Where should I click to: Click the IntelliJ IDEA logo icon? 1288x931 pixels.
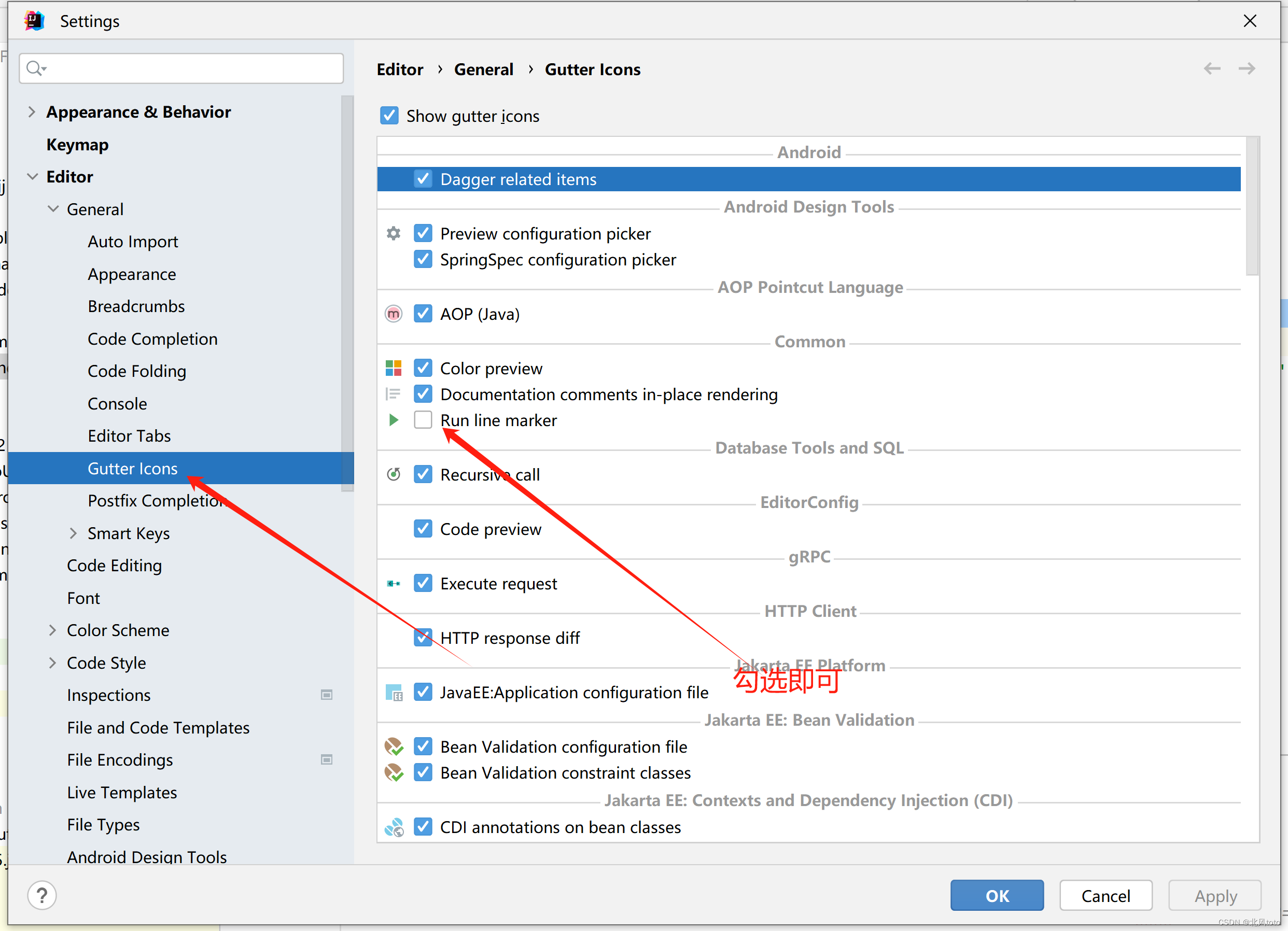coord(34,21)
